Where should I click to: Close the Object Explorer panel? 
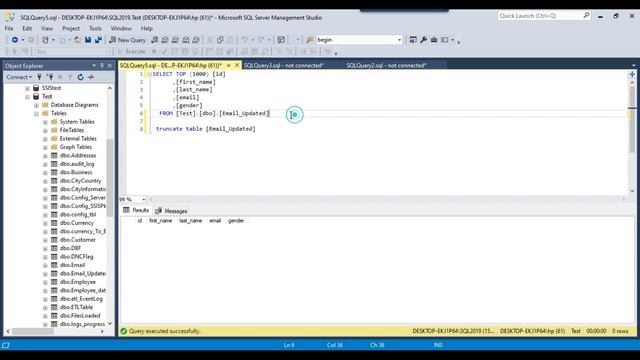click(x=109, y=66)
